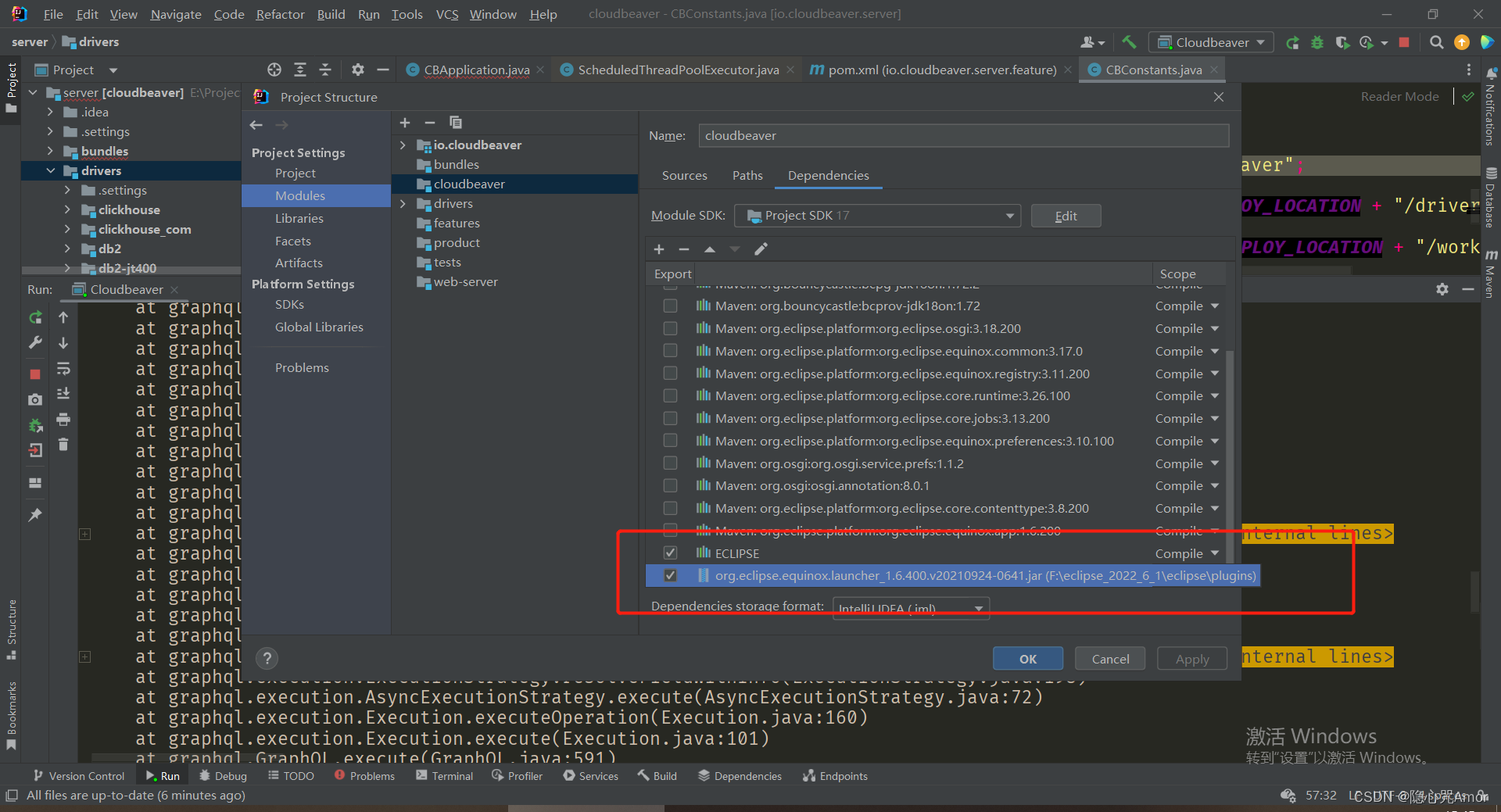Check export for core.runtime:3.26.100
The height and width of the screenshot is (812, 1501).
(x=670, y=396)
